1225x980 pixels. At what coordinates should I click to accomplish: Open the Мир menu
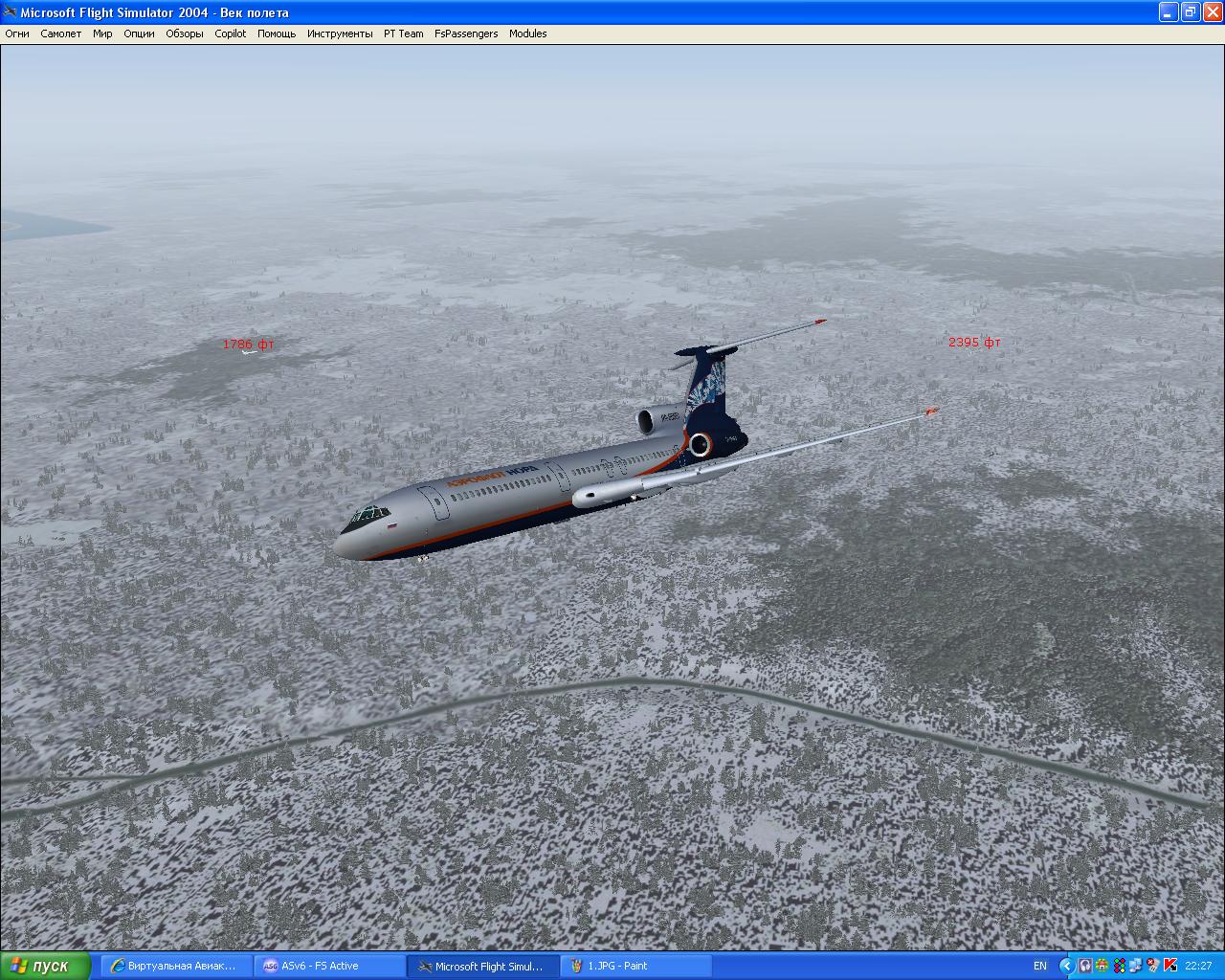pyautogui.click(x=102, y=33)
